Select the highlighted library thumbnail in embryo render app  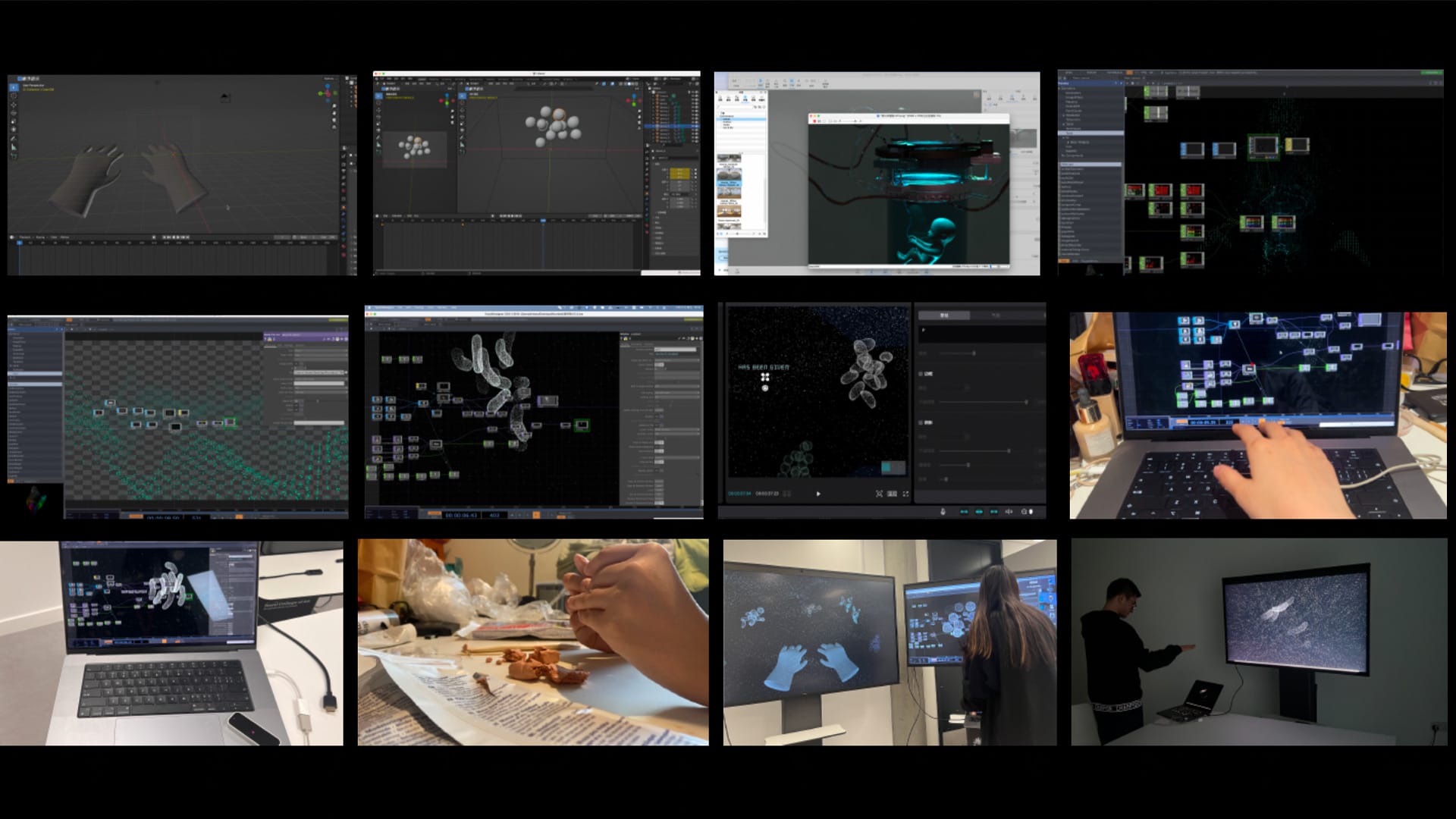point(729,177)
